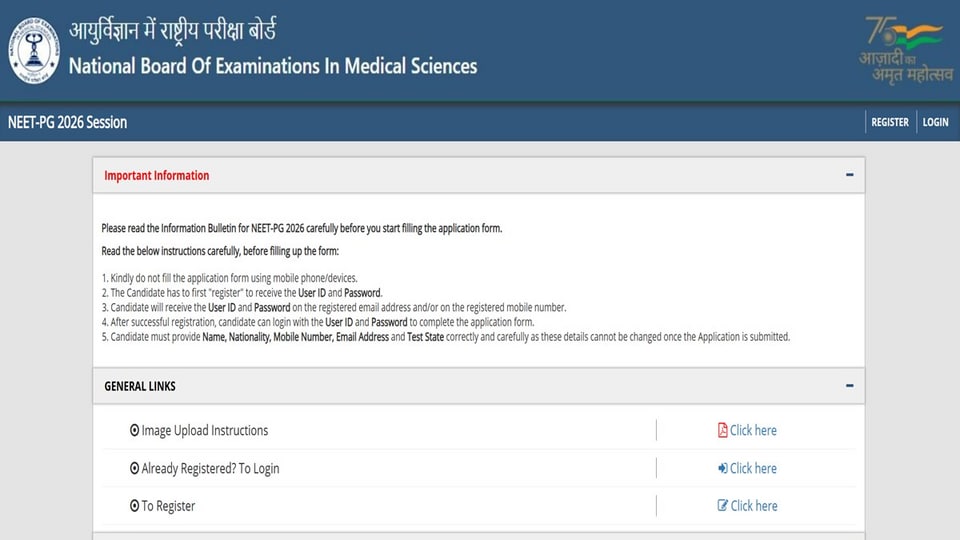Open the REGISTER menu item

pyautogui.click(x=890, y=122)
